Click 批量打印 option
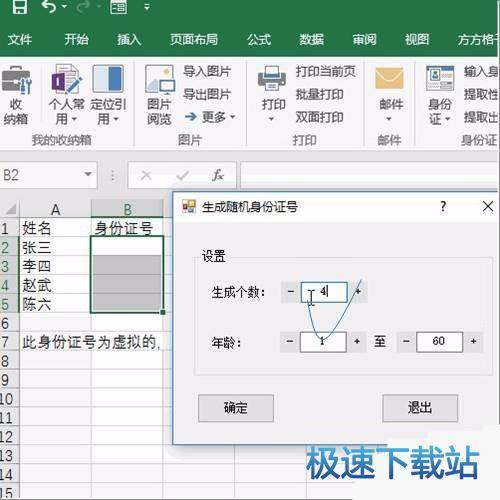This screenshot has height=500, width=500. pos(319,94)
